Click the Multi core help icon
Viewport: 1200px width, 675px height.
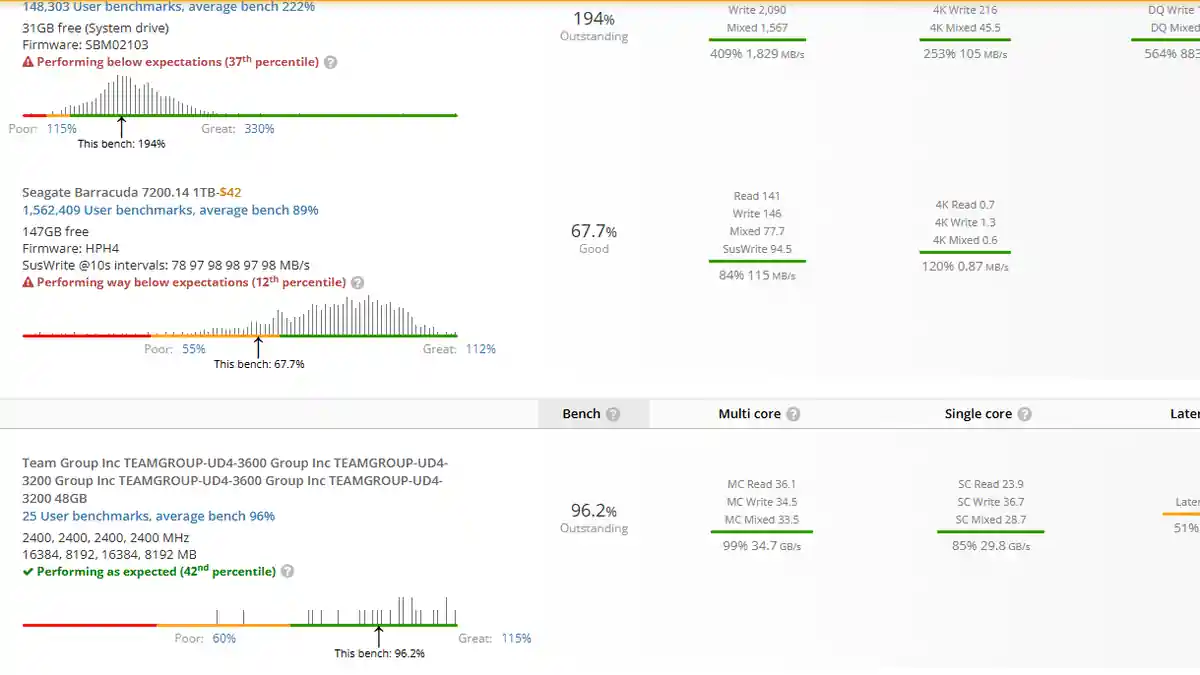pos(793,414)
